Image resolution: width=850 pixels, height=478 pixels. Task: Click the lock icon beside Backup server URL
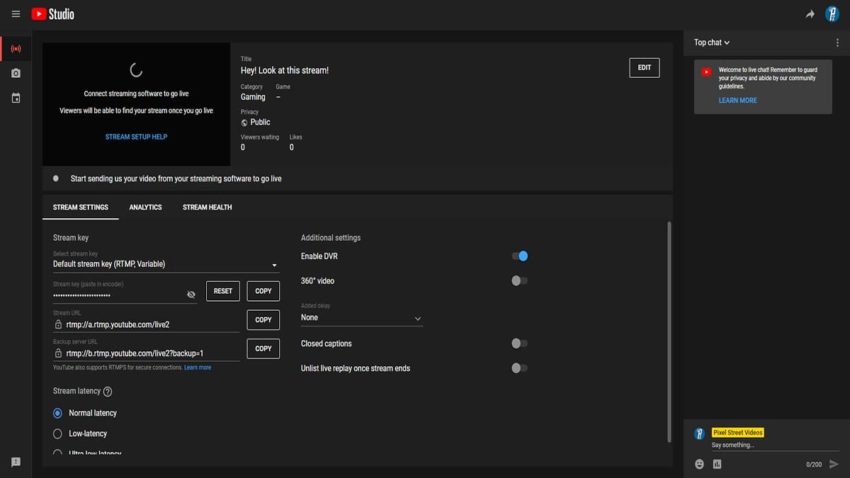(x=58, y=353)
